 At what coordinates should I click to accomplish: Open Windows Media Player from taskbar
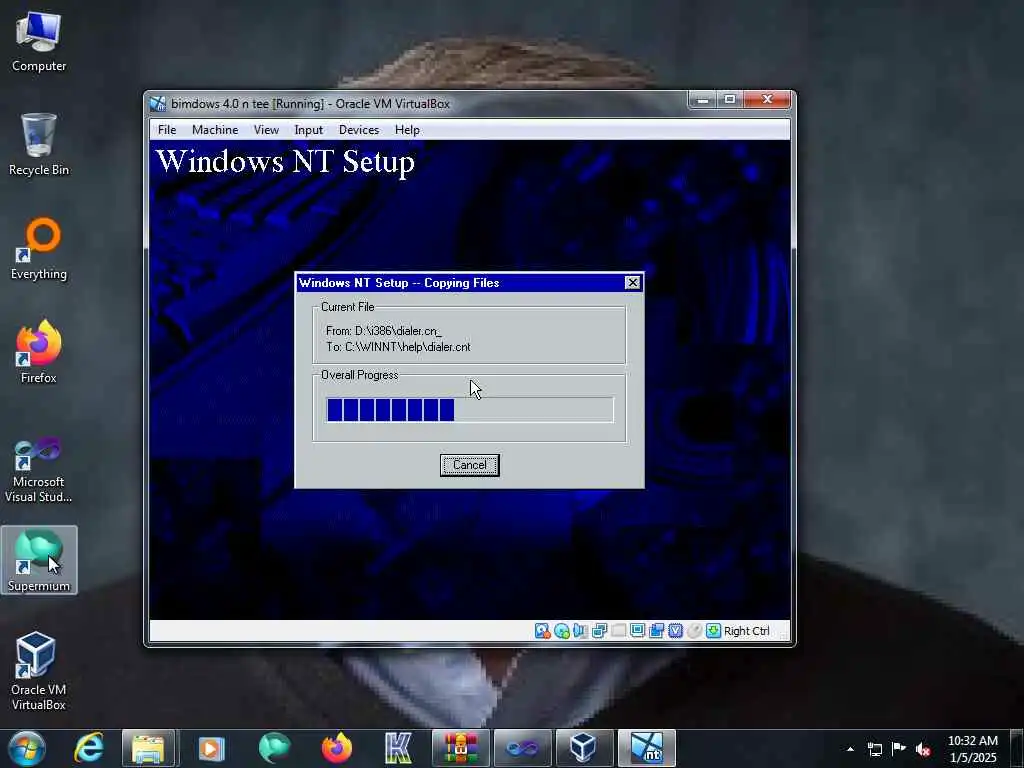(x=211, y=748)
